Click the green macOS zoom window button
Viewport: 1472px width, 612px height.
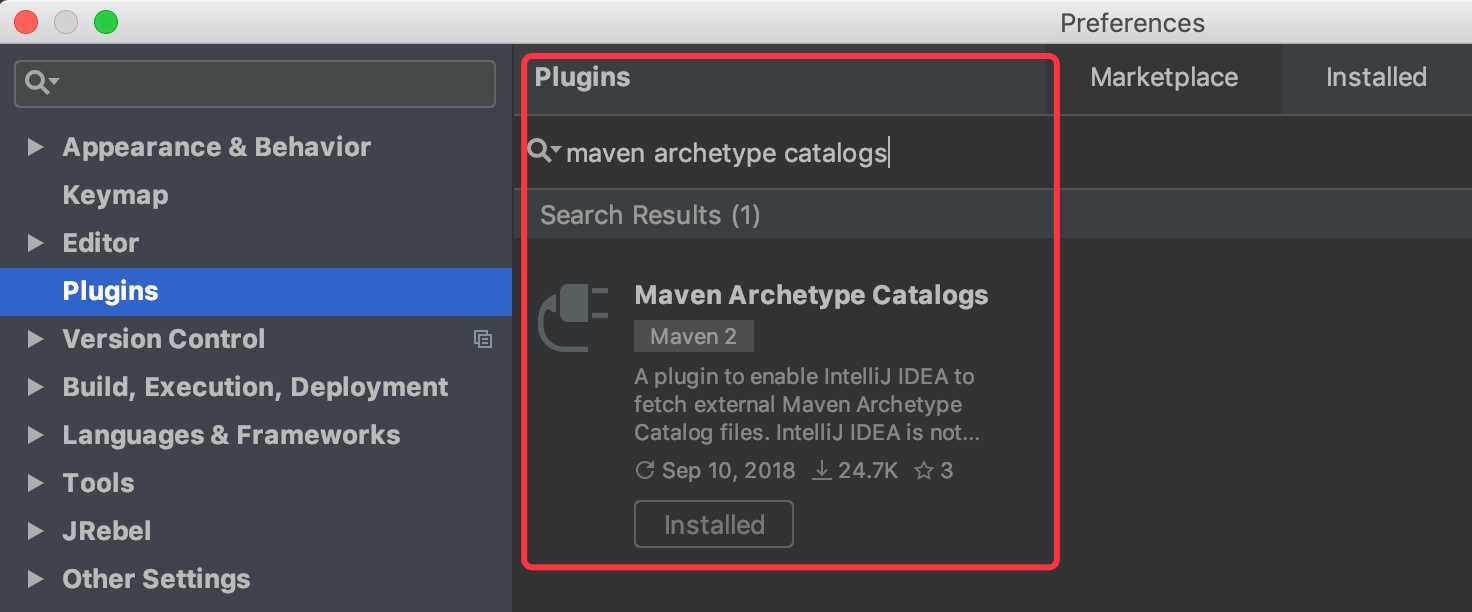pyautogui.click(x=105, y=22)
